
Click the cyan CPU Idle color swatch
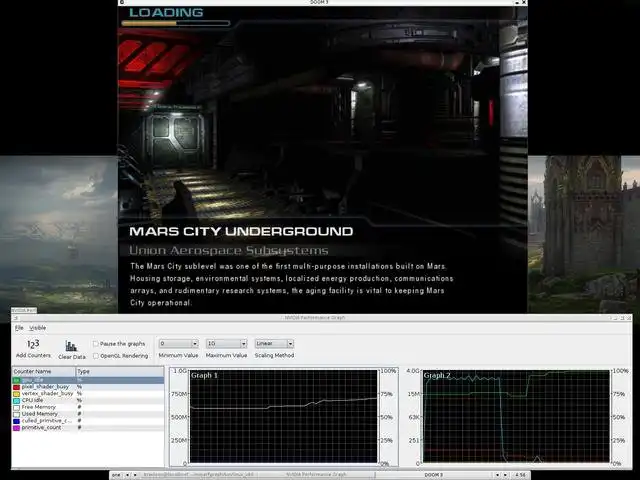16,401
